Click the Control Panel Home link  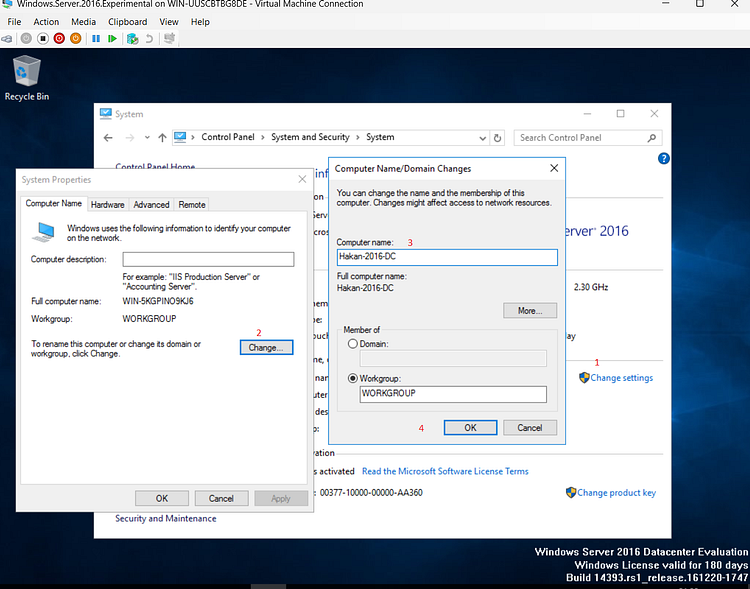pyautogui.click(x=155, y=167)
